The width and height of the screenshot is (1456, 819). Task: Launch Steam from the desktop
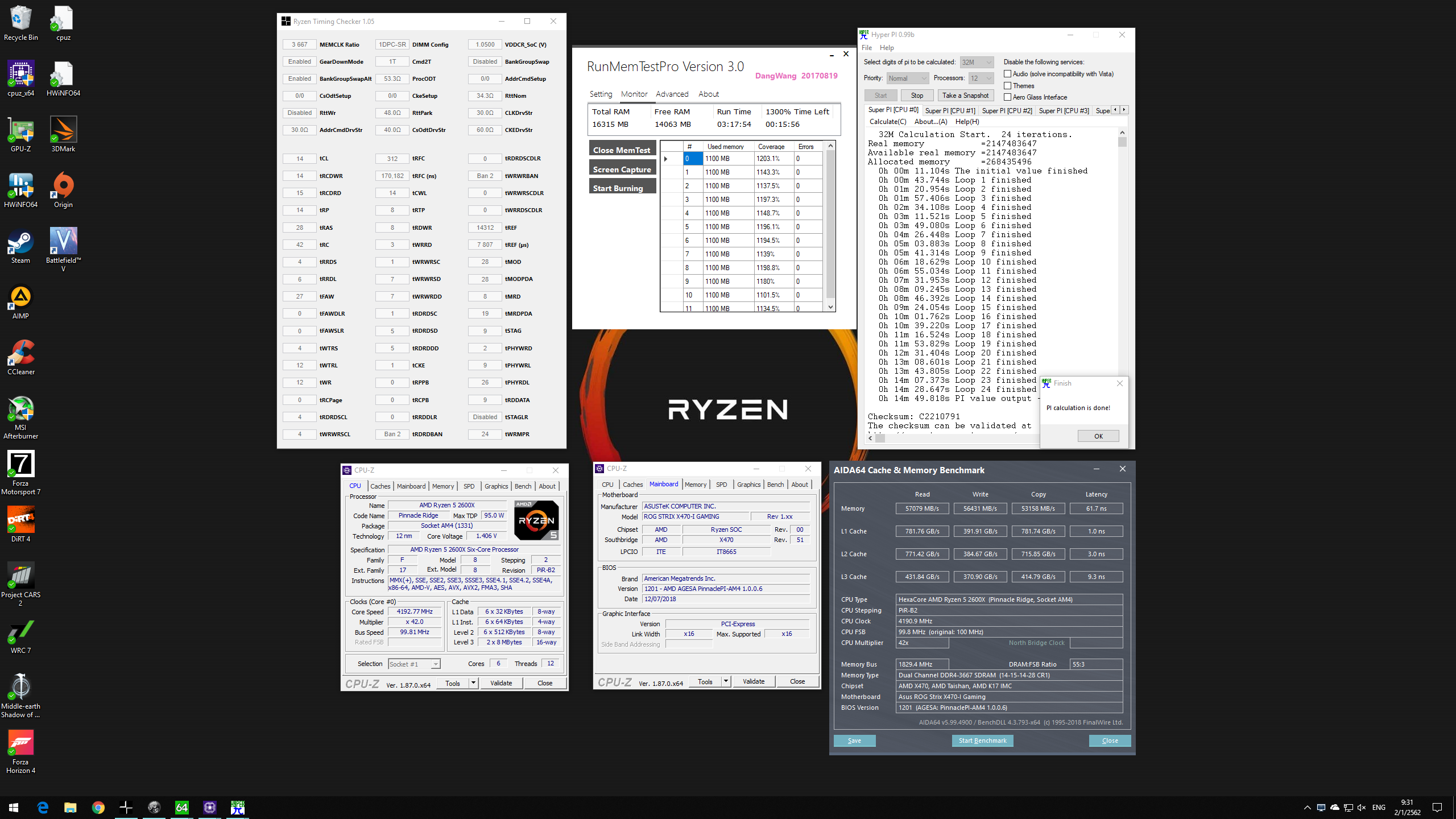click(20, 246)
